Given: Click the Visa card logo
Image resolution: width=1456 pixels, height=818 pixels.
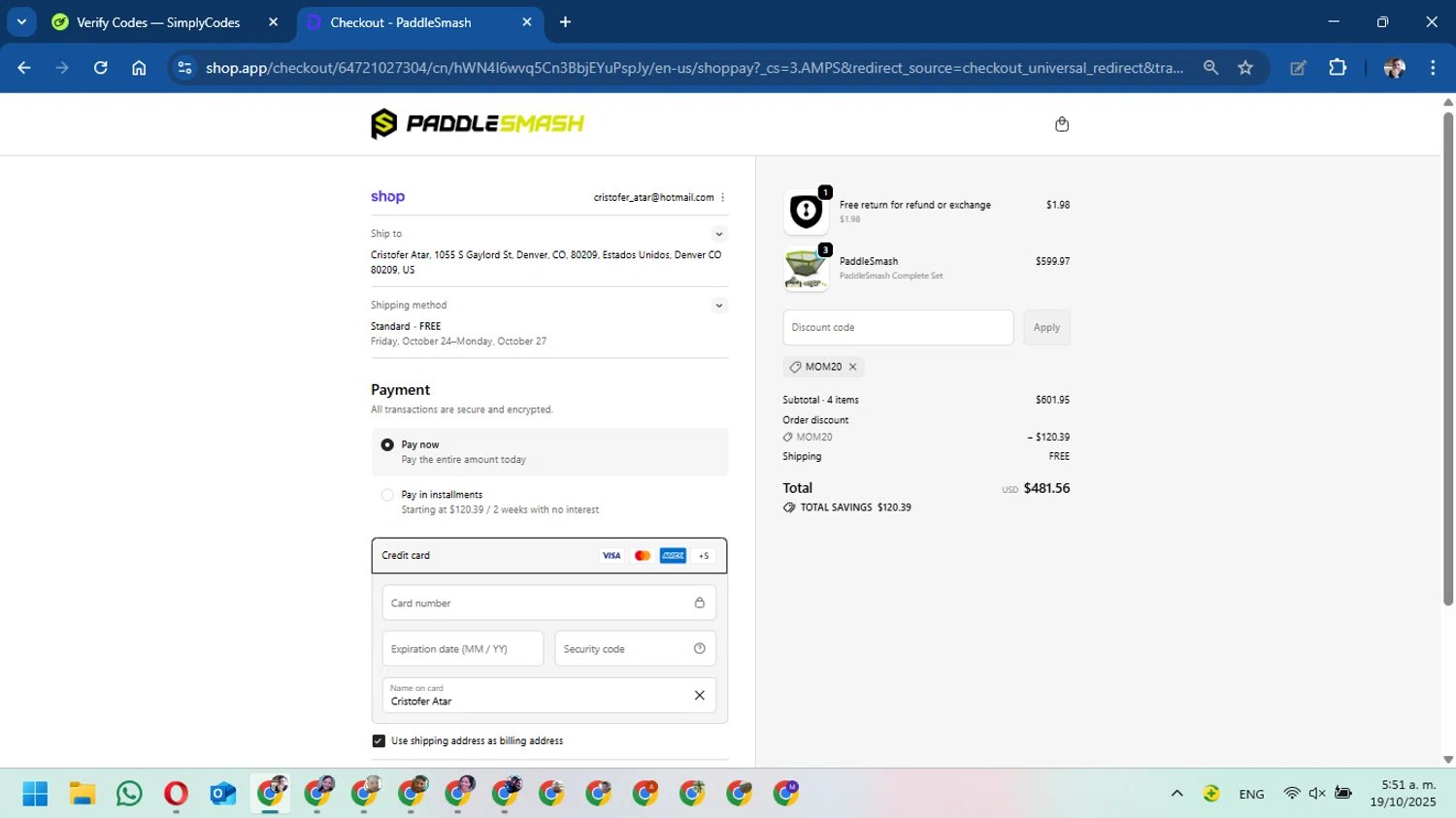Looking at the screenshot, I should point(612,556).
